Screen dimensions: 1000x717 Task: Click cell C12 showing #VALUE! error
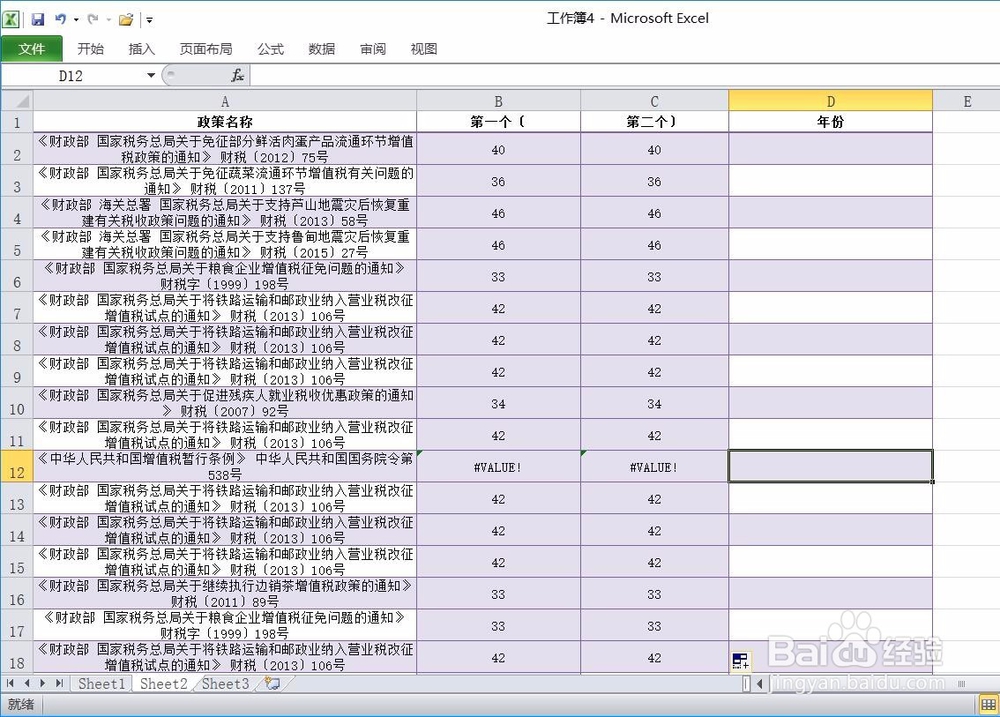coord(654,466)
